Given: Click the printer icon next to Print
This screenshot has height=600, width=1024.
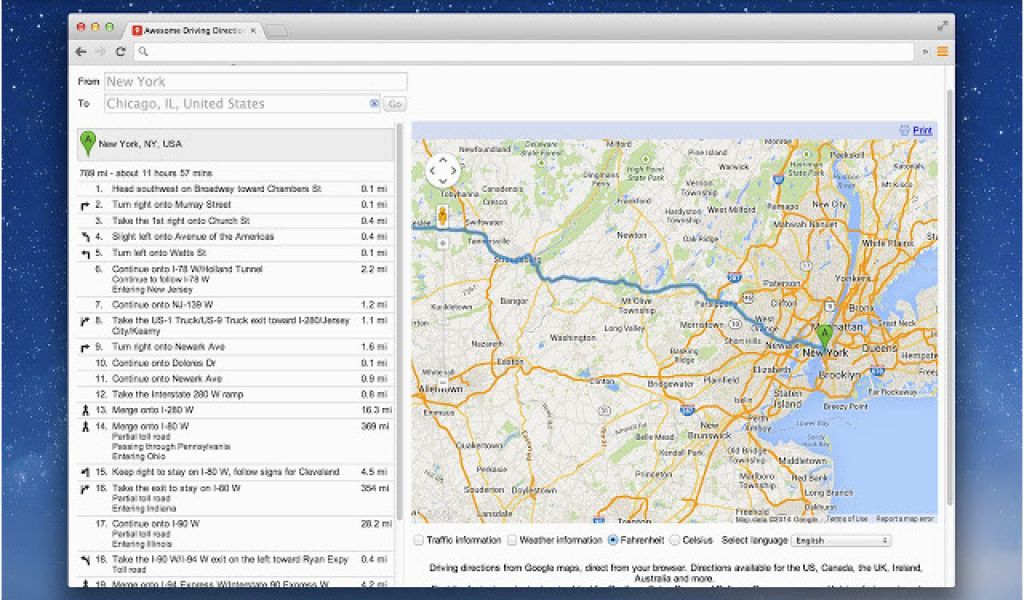Looking at the screenshot, I should [904, 131].
